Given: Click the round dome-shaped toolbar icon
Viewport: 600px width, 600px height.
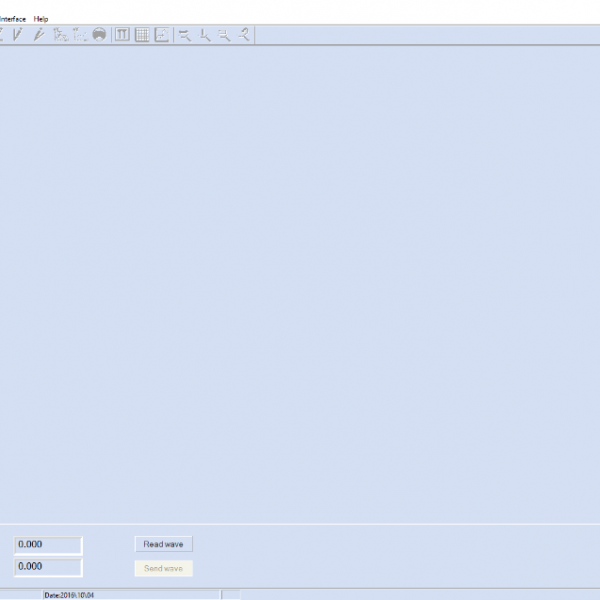Looking at the screenshot, I should 99,35.
